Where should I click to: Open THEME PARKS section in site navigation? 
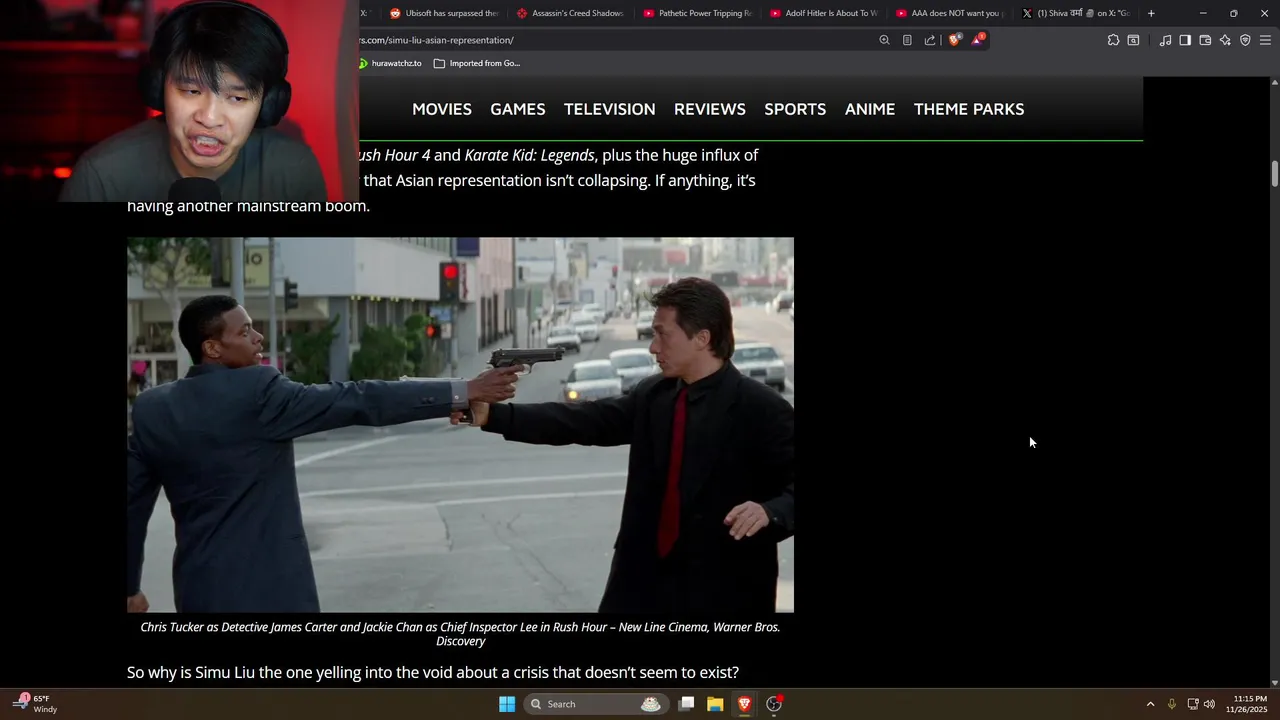coord(969,109)
